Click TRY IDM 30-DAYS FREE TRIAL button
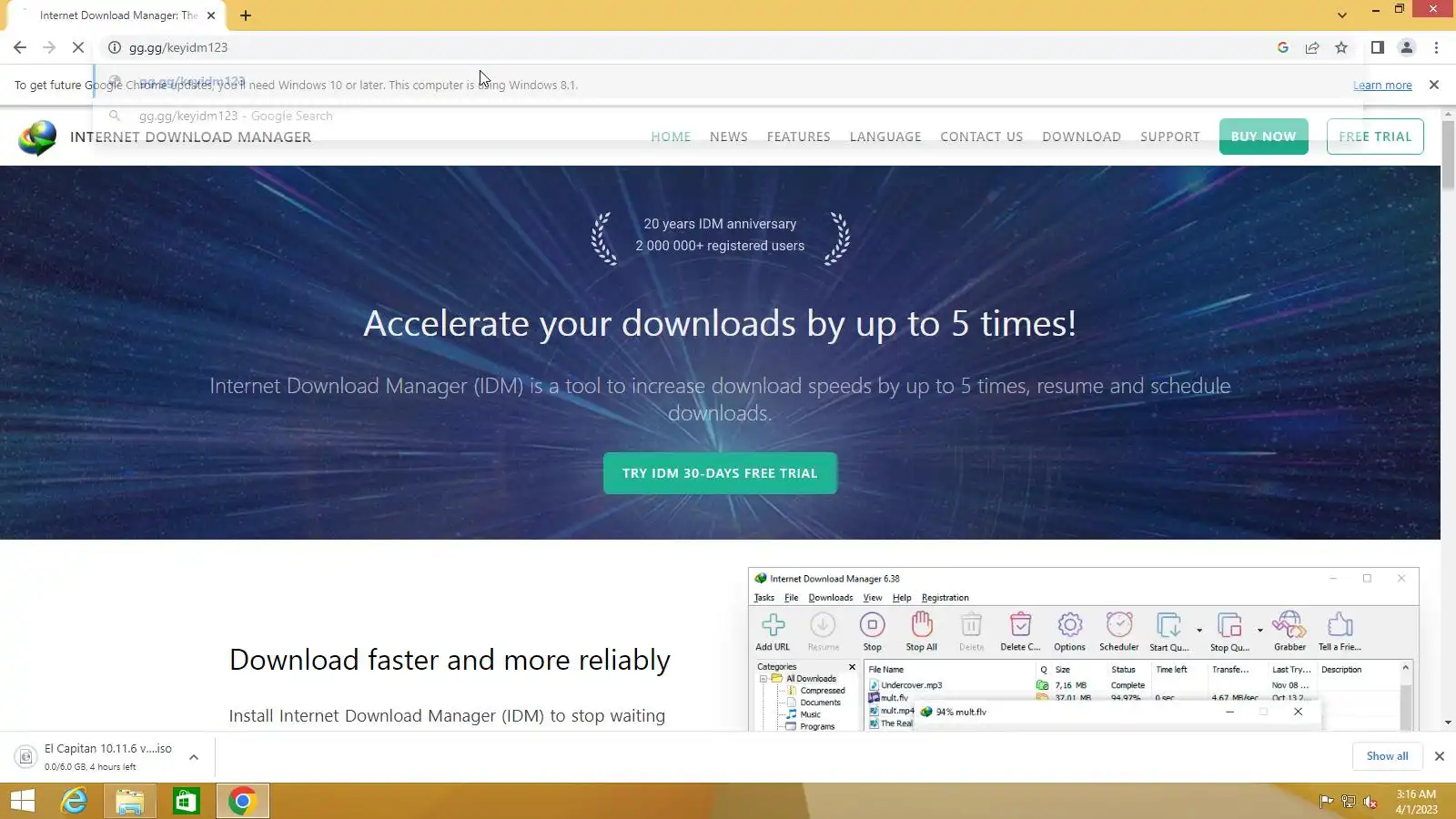 tap(720, 473)
